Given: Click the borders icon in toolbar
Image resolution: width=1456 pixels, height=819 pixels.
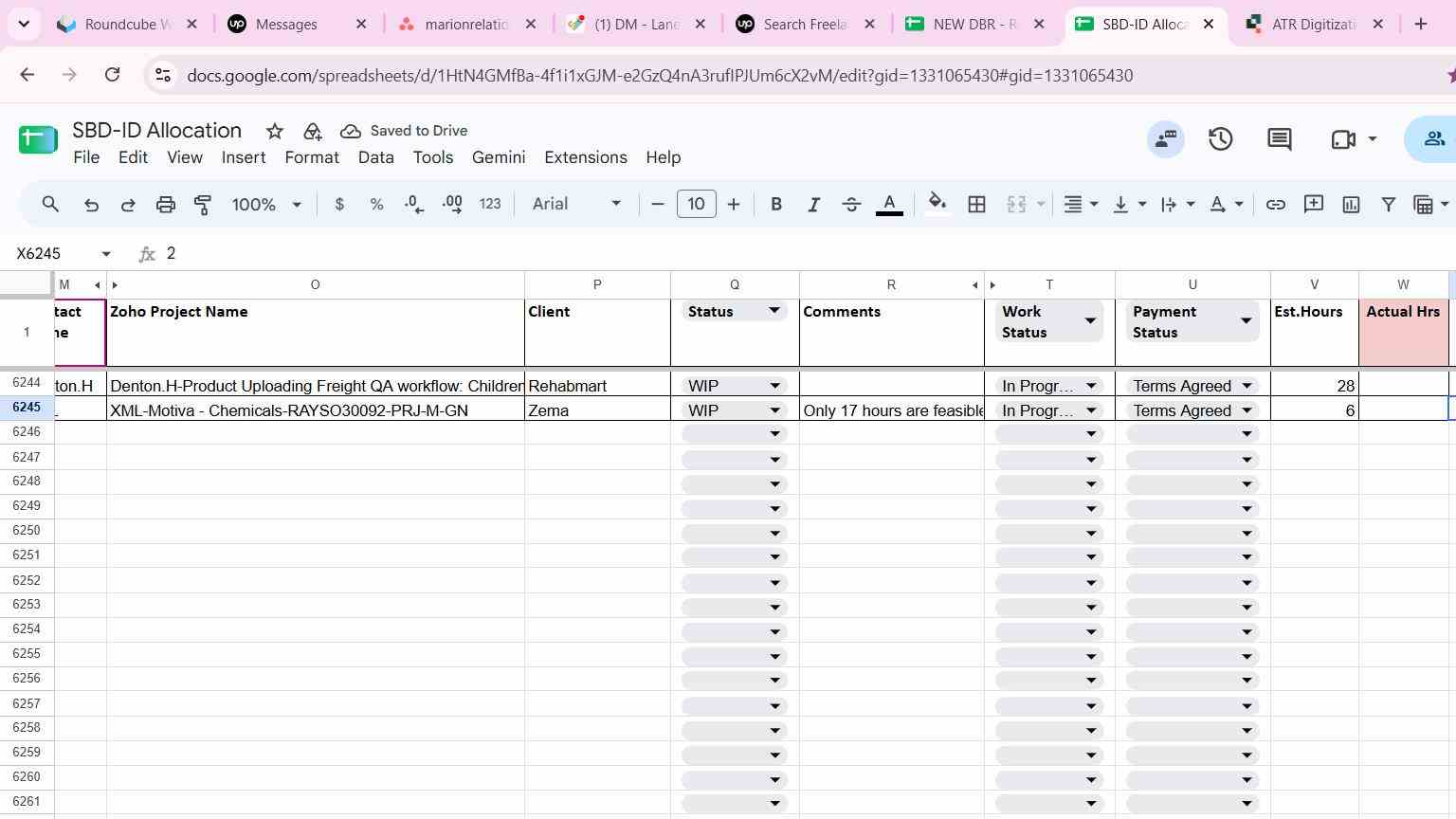Looking at the screenshot, I should pos(976,205).
